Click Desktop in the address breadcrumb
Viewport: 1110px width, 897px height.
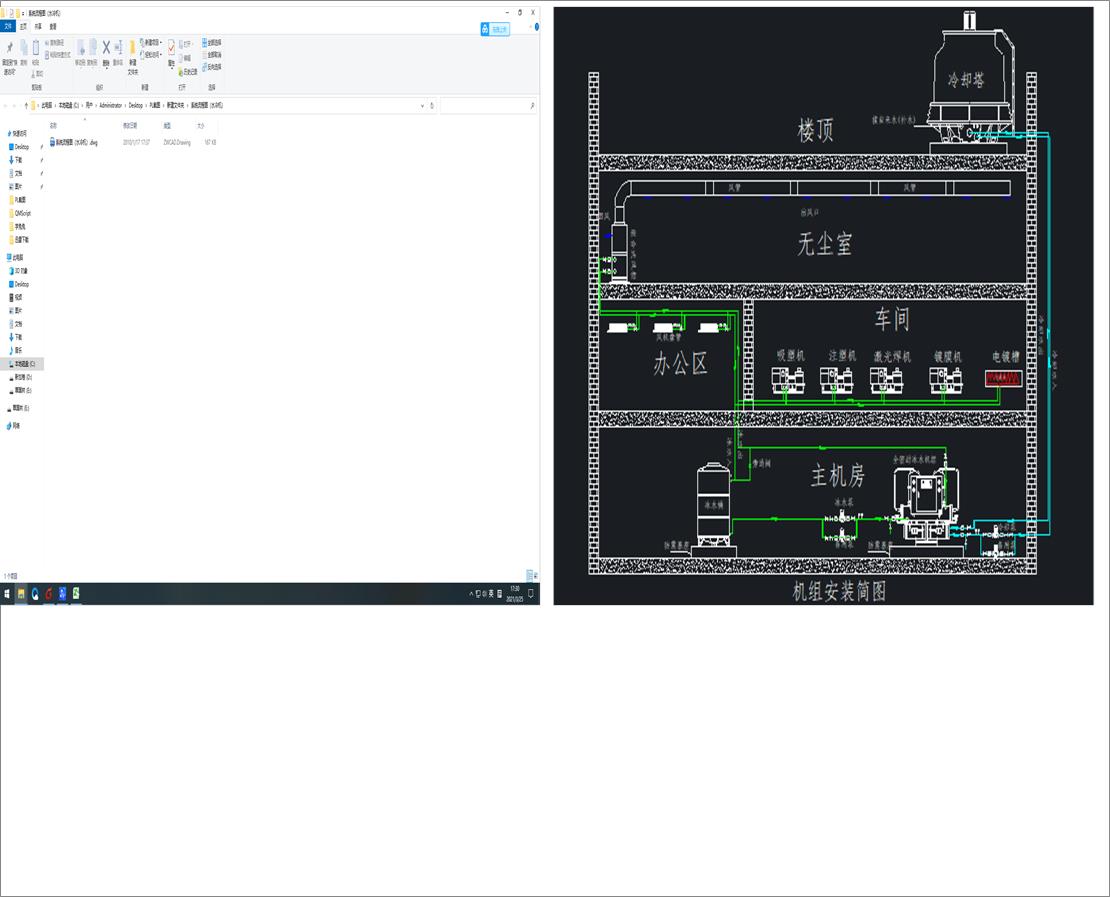pos(135,105)
